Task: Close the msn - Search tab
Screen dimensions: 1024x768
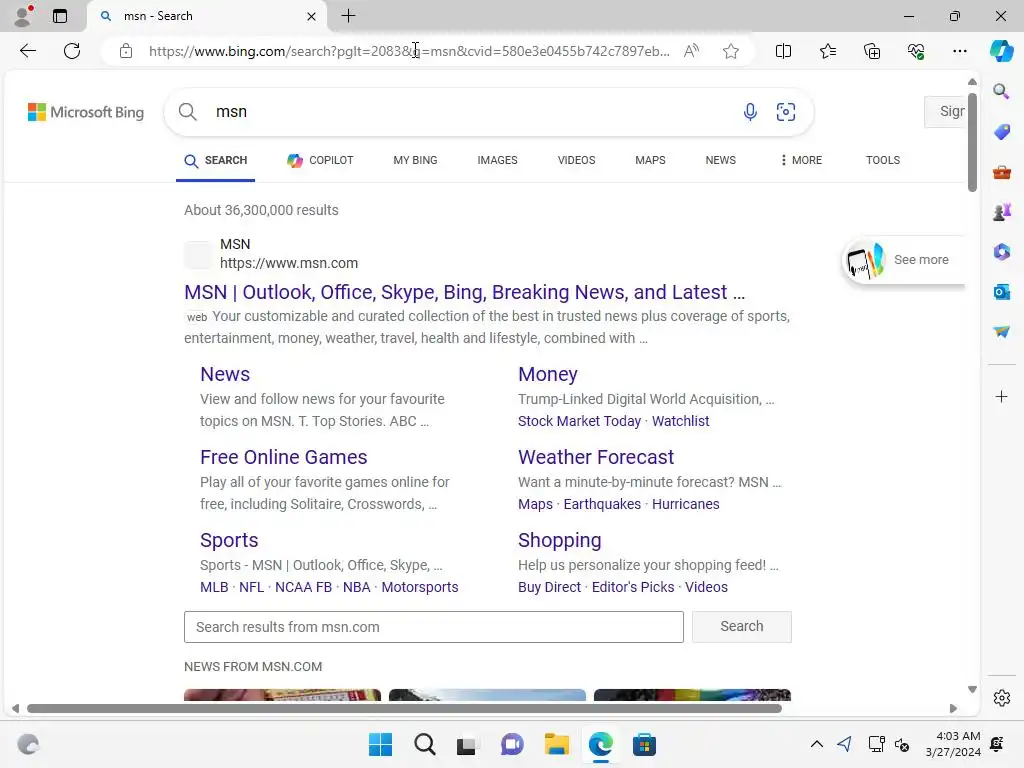Action: (312, 16)
